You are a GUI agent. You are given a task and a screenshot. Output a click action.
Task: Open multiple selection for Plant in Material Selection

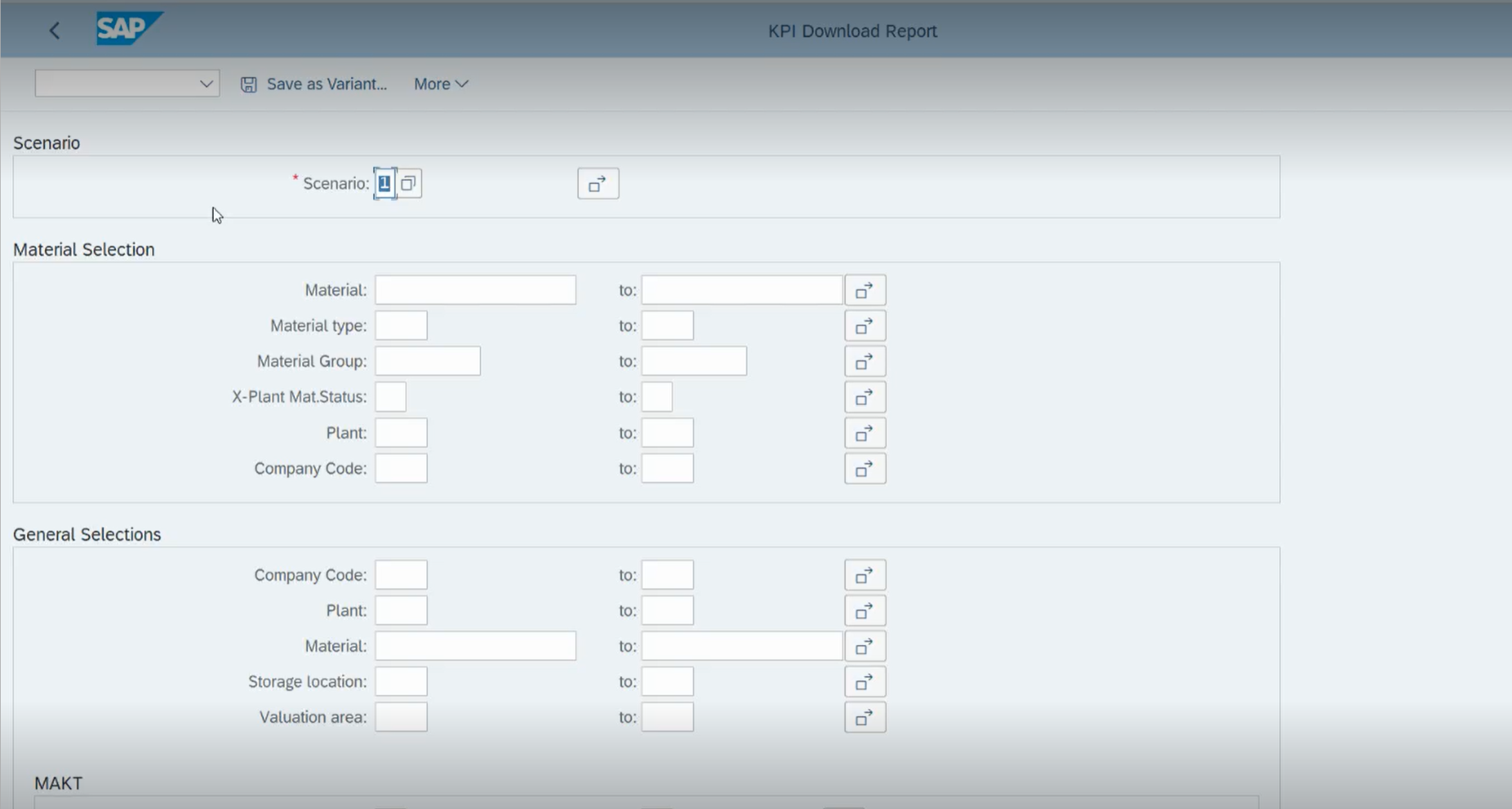[x=865, y=432]
